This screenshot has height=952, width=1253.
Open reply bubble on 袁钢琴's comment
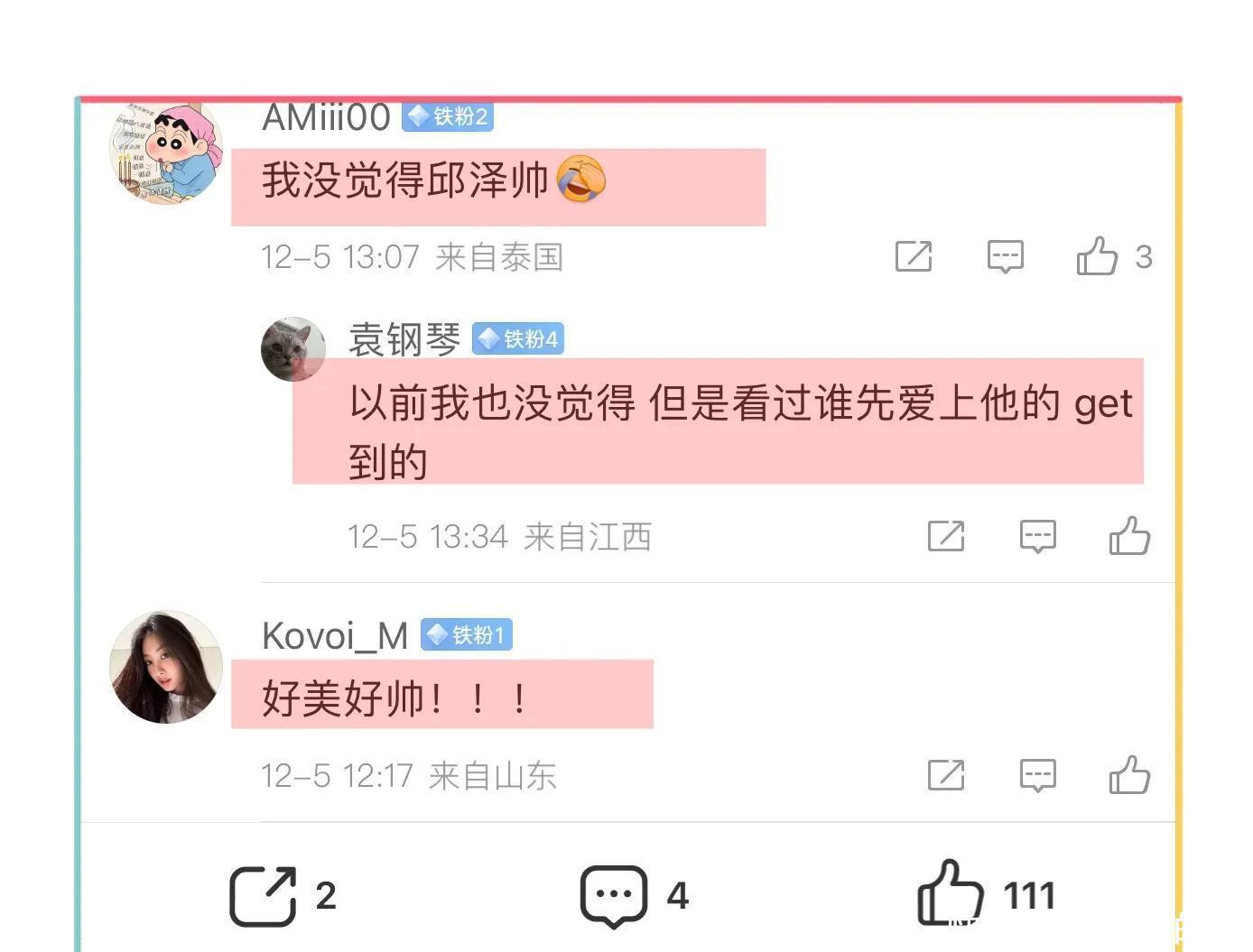tap(1037, 536)
